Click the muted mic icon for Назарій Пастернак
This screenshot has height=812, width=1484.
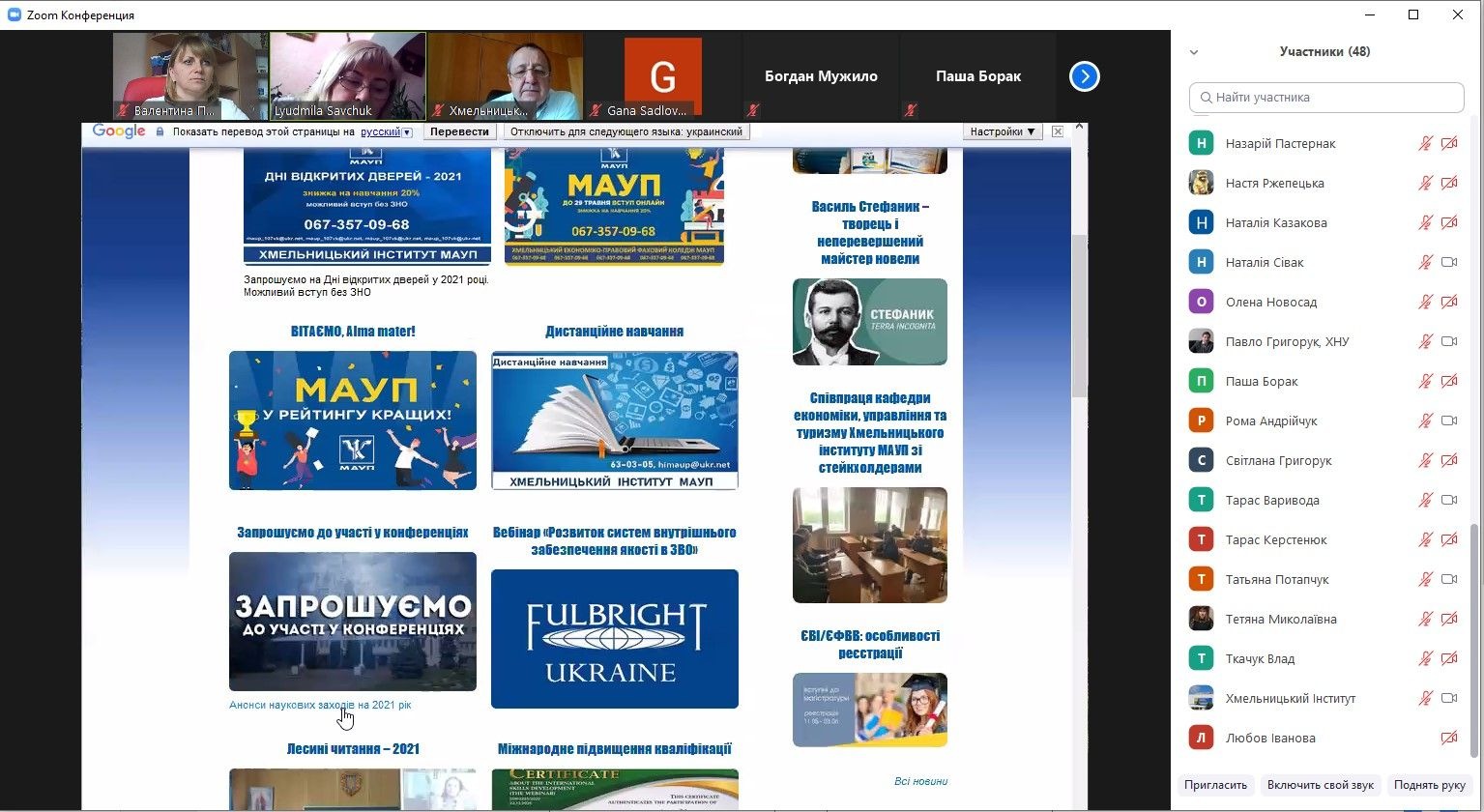1424,144
